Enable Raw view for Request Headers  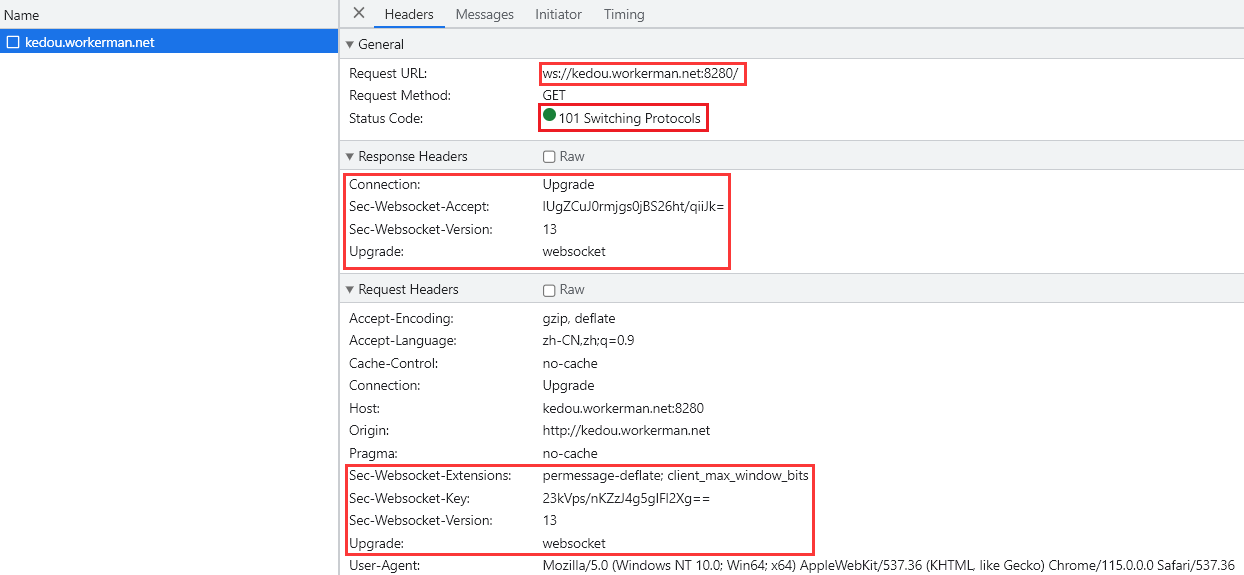click(549, 290)
